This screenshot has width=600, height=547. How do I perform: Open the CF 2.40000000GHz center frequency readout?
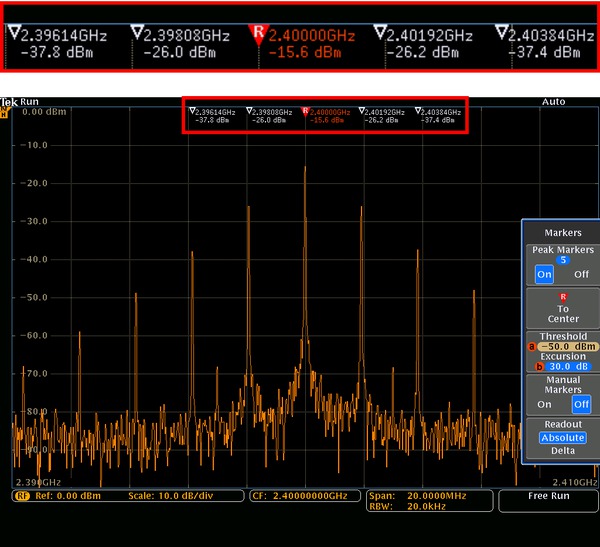click(x=303, y=496)
